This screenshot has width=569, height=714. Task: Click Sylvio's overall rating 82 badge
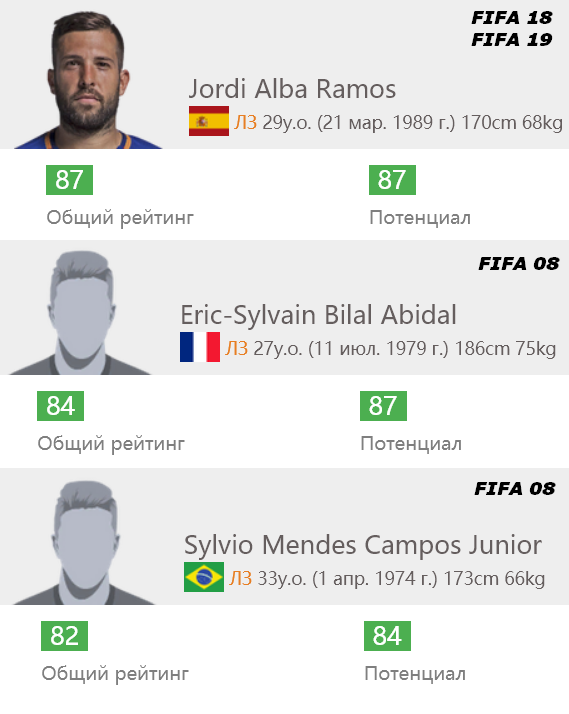64,636
